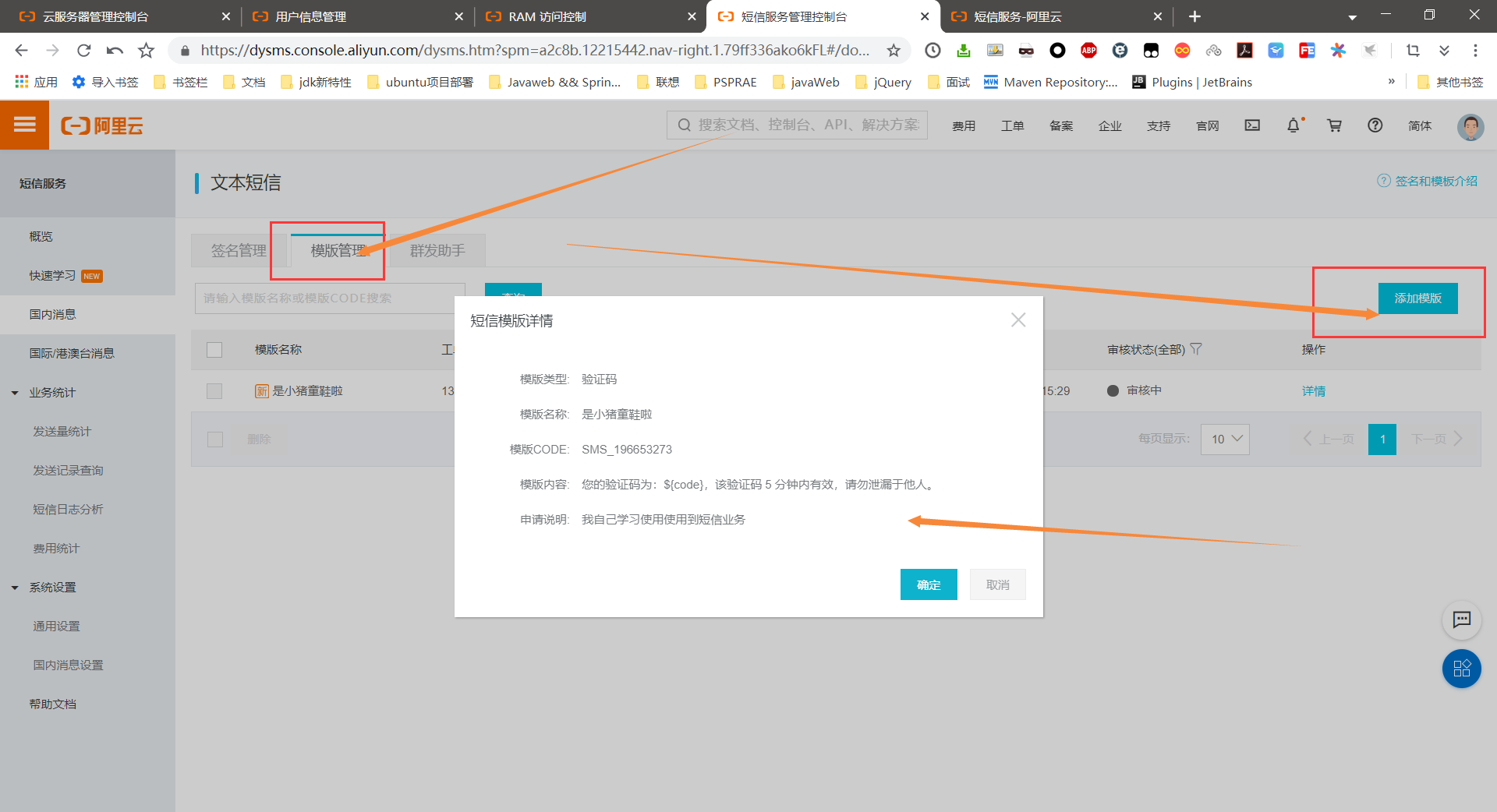Open the Maven Repository bookmark
Viewport: 1497px width, 812px height.
pos(1050,82)
